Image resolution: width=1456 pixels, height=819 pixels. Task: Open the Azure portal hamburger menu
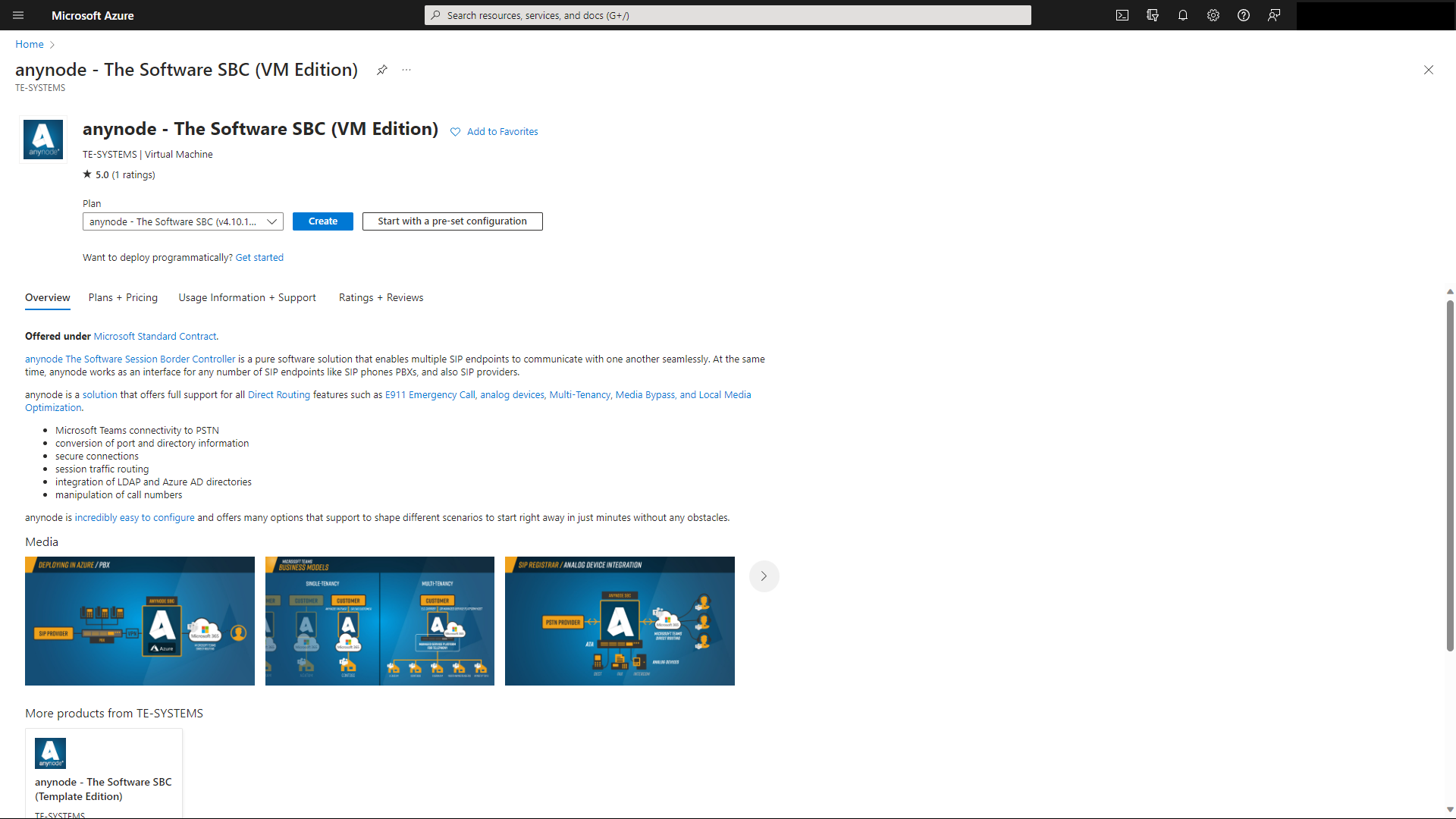coord(19,15)
